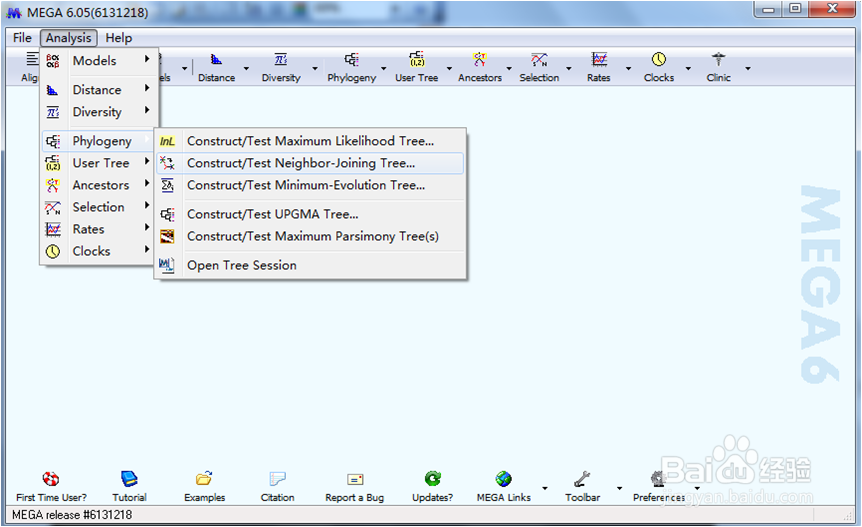
Task: Open the Tutorial book icon
Action: coord(129,479)
